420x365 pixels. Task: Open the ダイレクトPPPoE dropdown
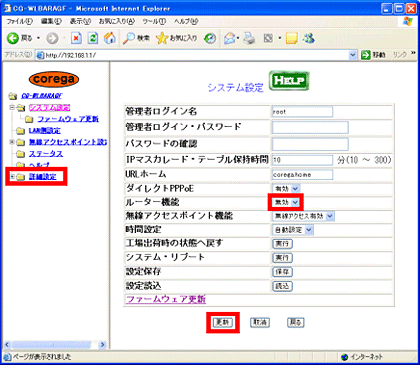286,189
